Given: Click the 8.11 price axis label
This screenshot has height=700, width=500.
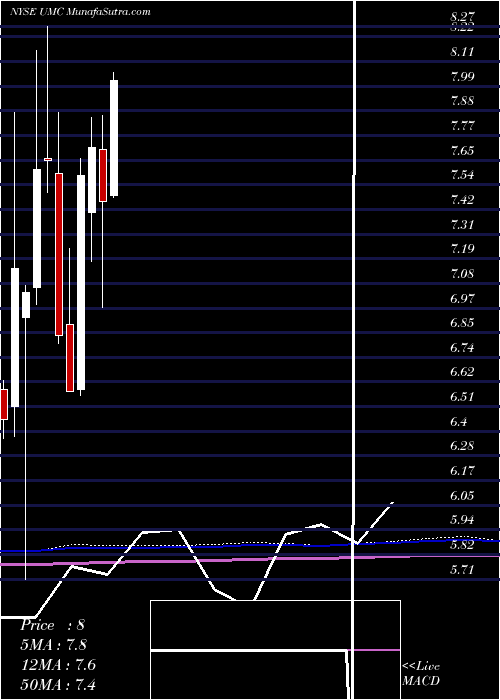Looking at the screenshot, I should point(462,52).
